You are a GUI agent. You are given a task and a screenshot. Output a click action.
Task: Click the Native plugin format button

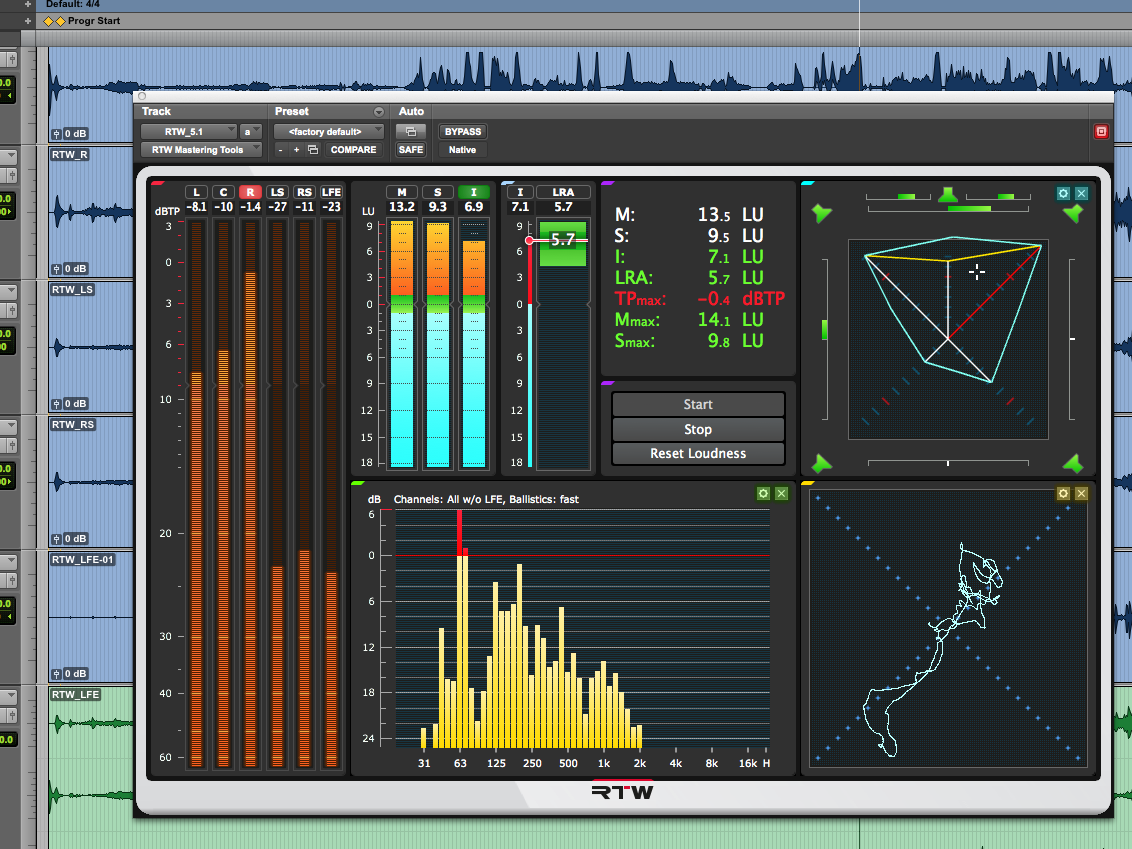pyautogui.click(x=462, y=149)
